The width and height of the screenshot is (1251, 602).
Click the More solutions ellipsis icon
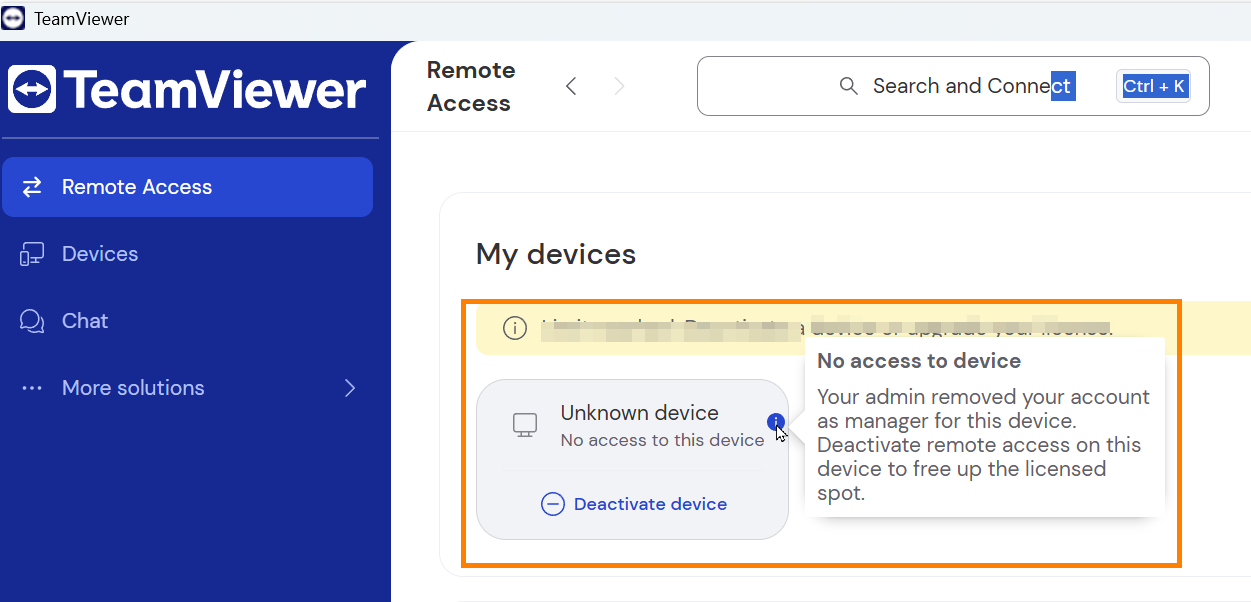point(32,388)
